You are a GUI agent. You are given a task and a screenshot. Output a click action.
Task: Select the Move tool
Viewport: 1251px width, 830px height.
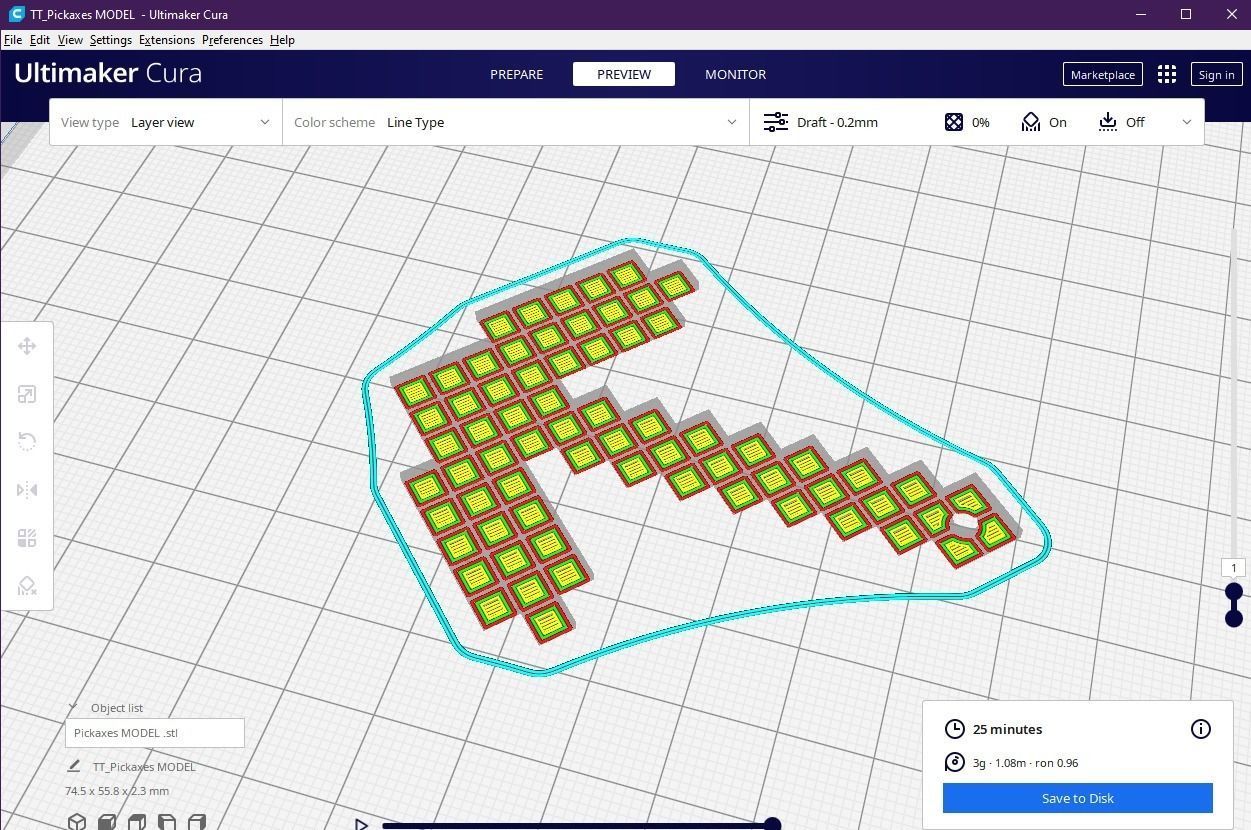[x=27, y=346]
